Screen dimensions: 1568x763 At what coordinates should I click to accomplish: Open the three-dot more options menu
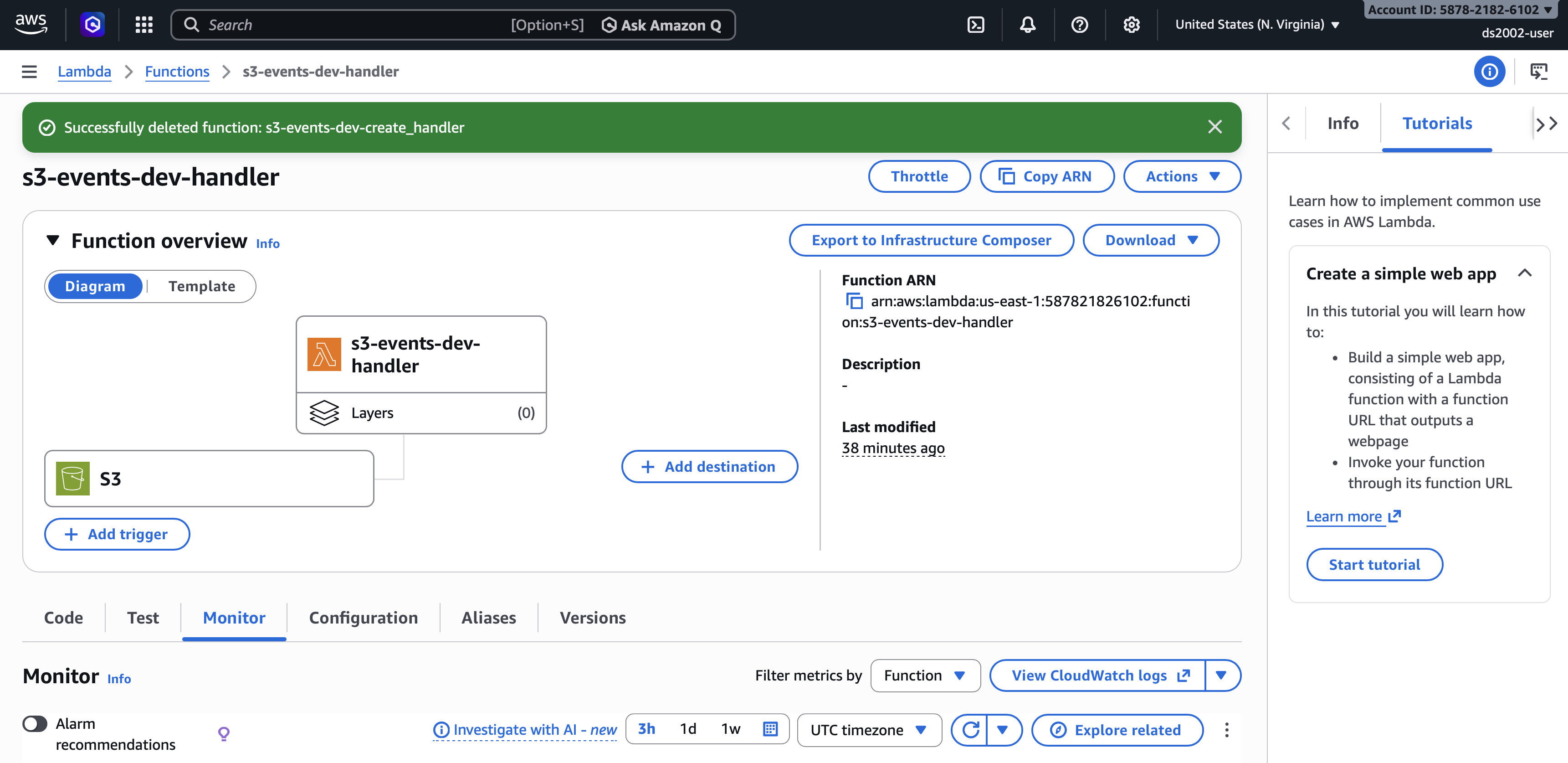pyautogui.click(x=1226, y=730)
